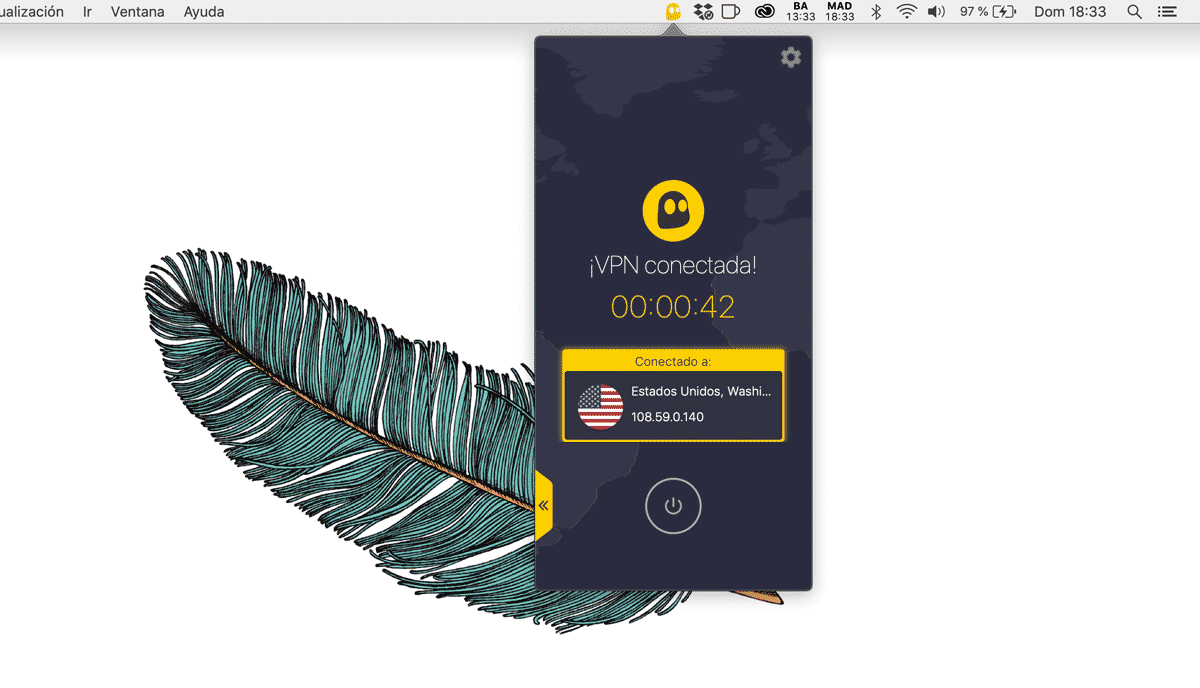Click the connection timer 00:00:42

(x=673, y=306)
